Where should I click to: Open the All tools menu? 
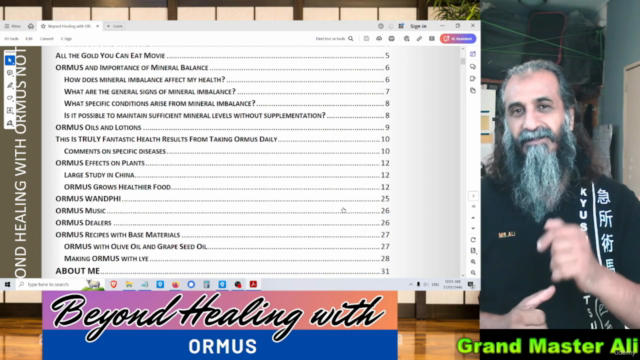point(11,39)
